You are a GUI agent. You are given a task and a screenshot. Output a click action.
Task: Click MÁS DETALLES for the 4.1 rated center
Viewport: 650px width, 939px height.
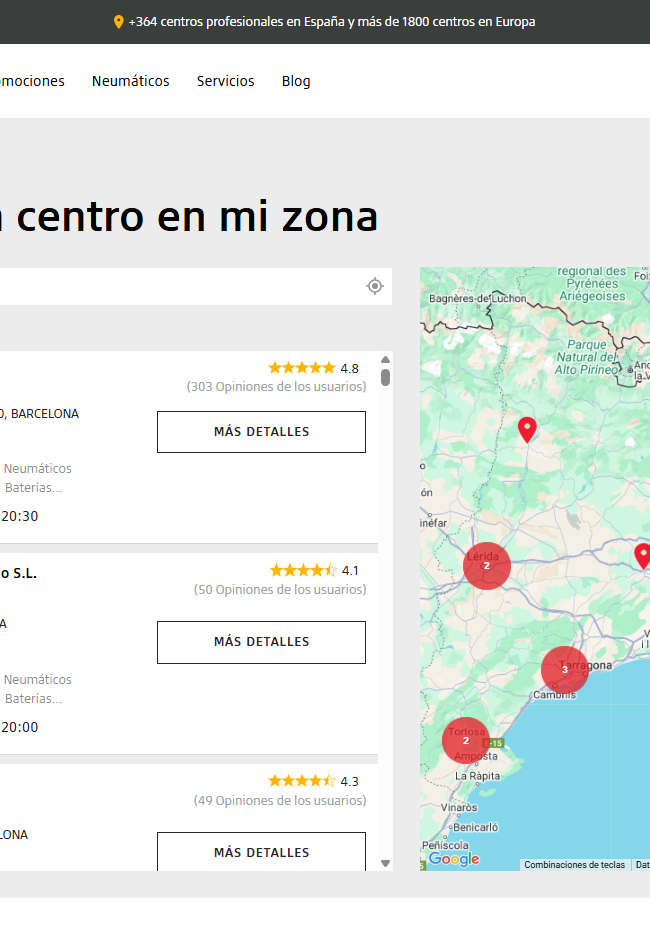tap(261, 642)
